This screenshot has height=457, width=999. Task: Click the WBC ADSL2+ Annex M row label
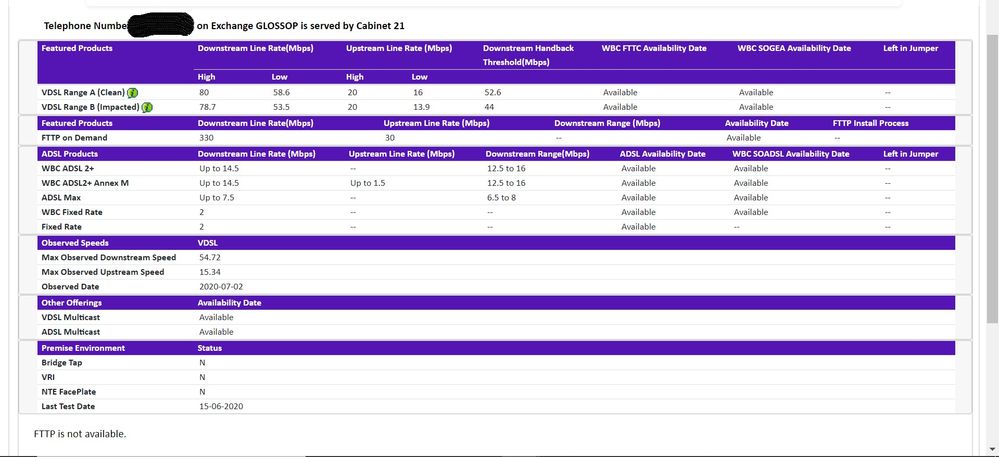point(85,183)
